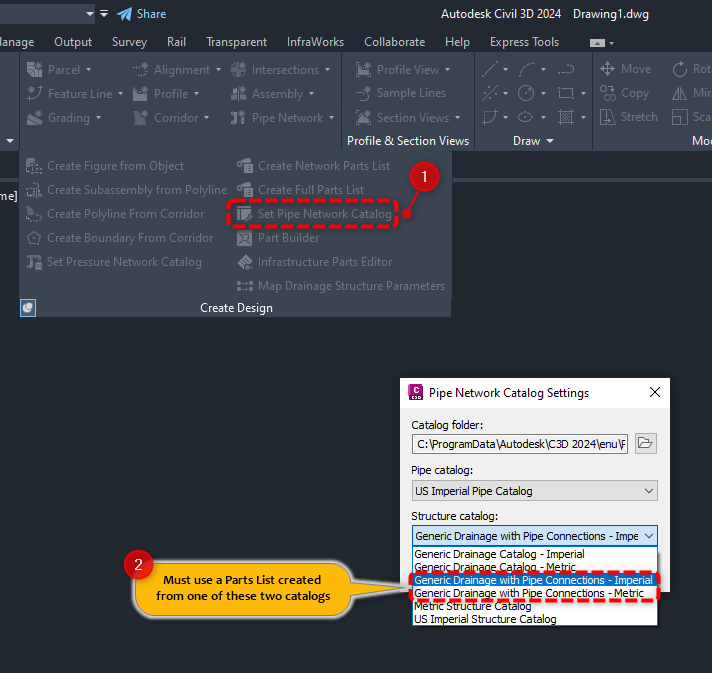Select the Hatch draw tool
The height and width of the screenshot is (673, 712).
[566, 117]
